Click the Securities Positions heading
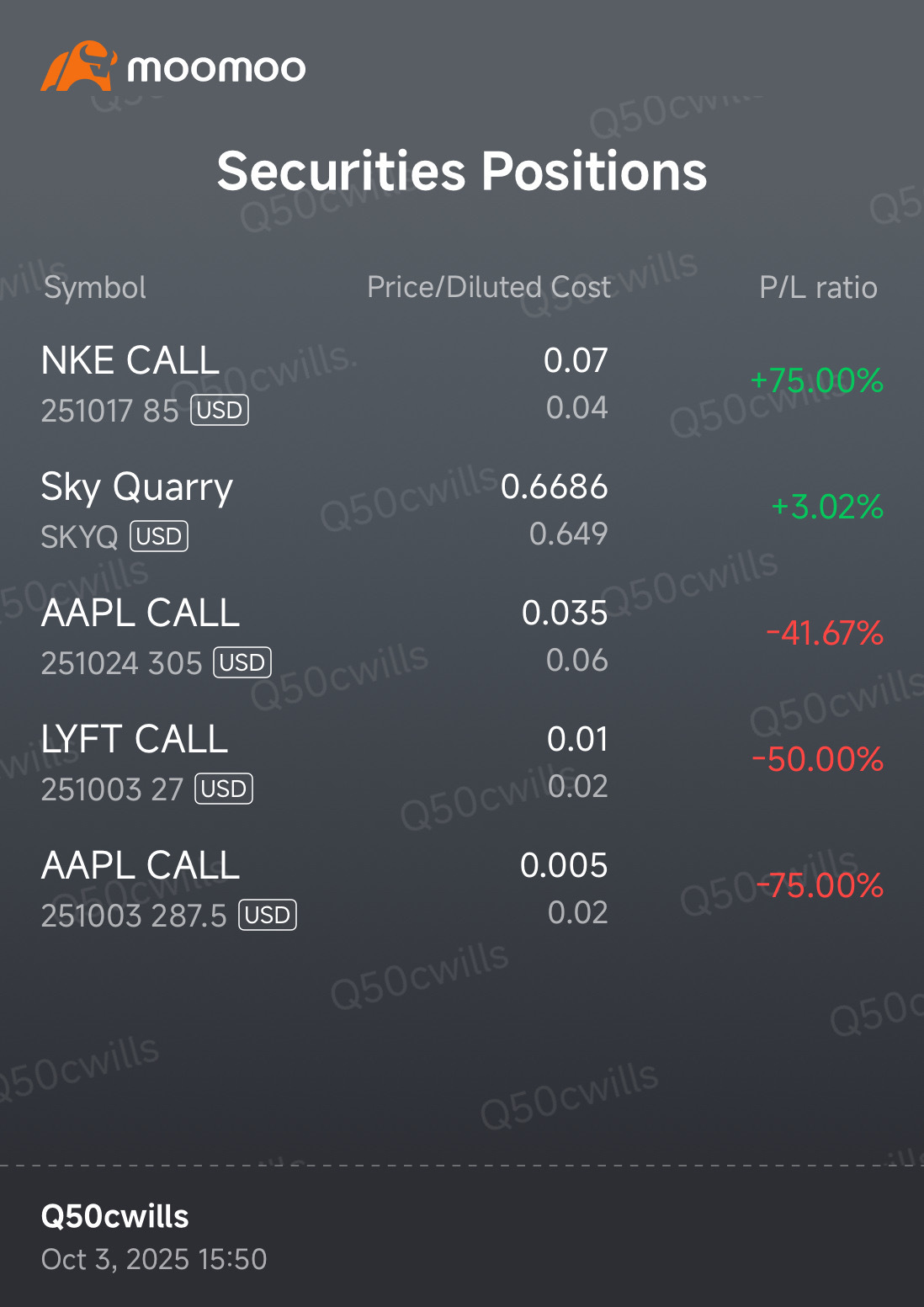The width and height of the screenshot is (924, 1307). [x=462, y=171]
